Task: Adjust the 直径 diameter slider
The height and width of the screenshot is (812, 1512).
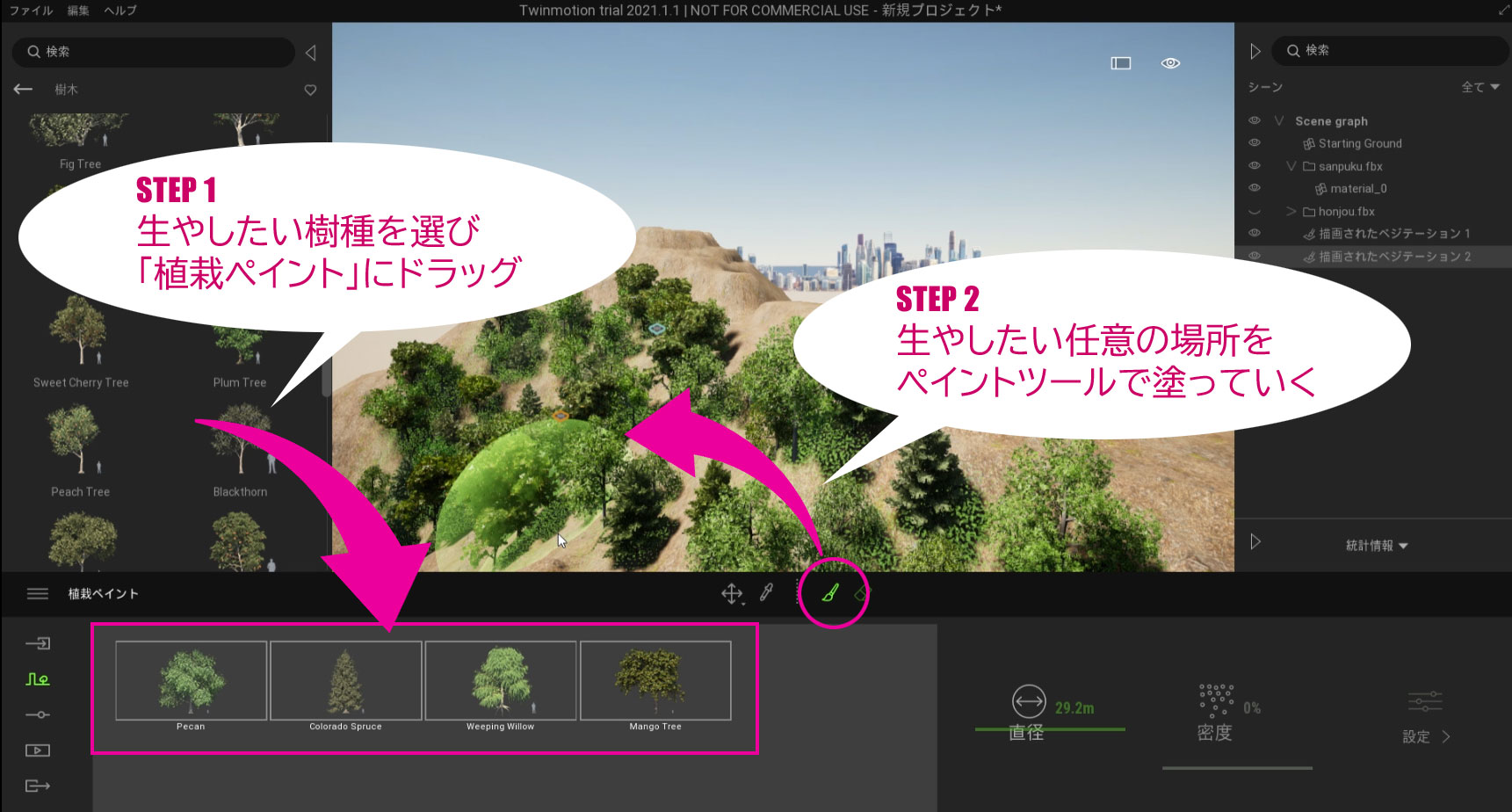Action: coord(1050,729)
